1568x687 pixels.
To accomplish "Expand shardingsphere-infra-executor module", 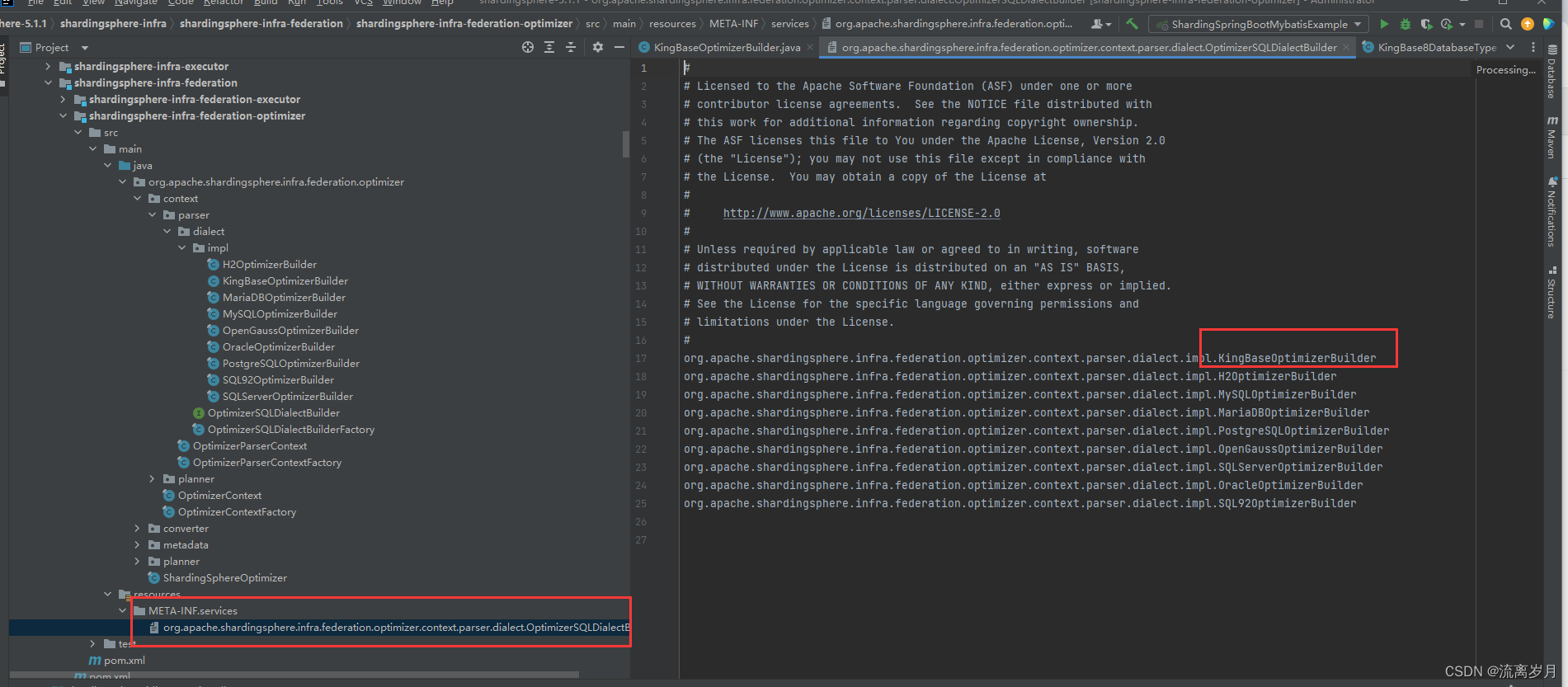I will (x=48, y=66).
